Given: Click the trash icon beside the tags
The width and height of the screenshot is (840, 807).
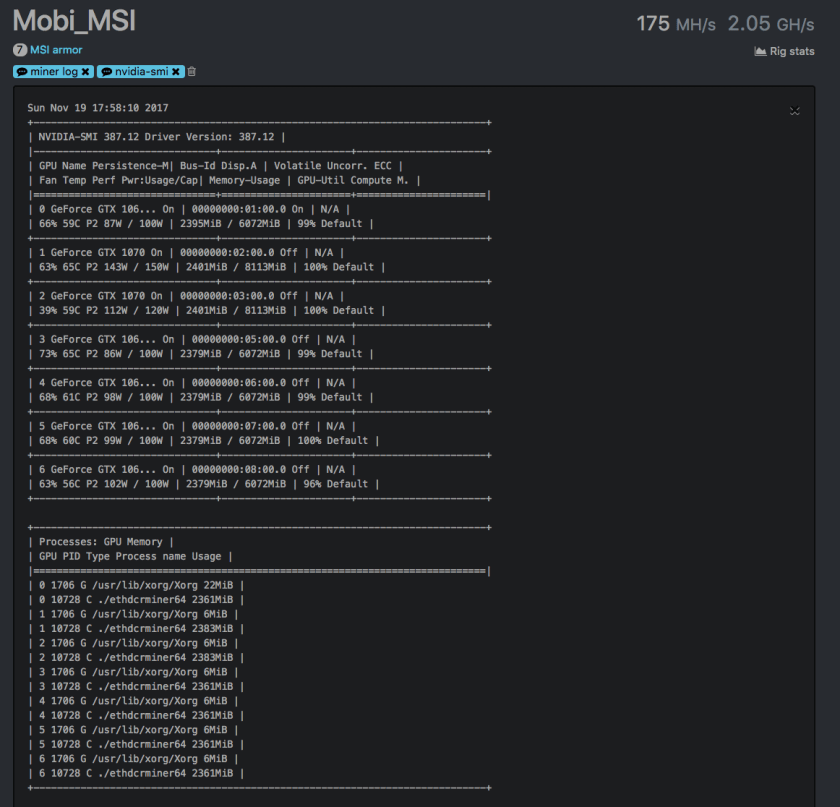Looking at the screenshot, I should coord(192,72).
